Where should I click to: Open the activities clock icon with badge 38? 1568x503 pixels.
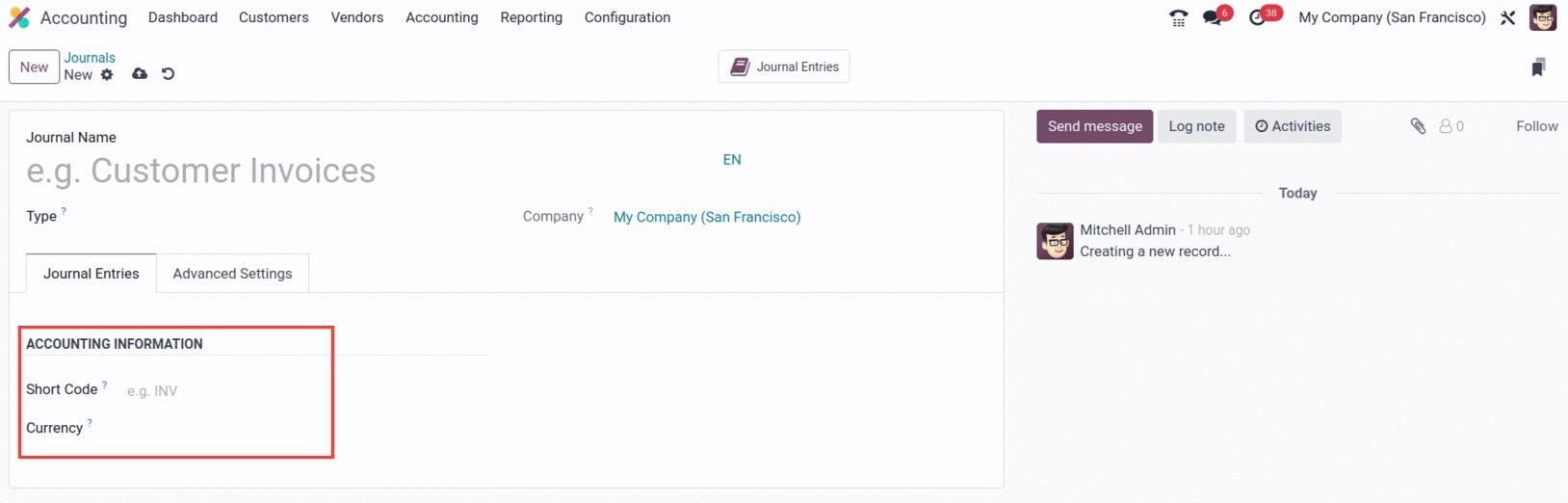tap(1258, 17)
